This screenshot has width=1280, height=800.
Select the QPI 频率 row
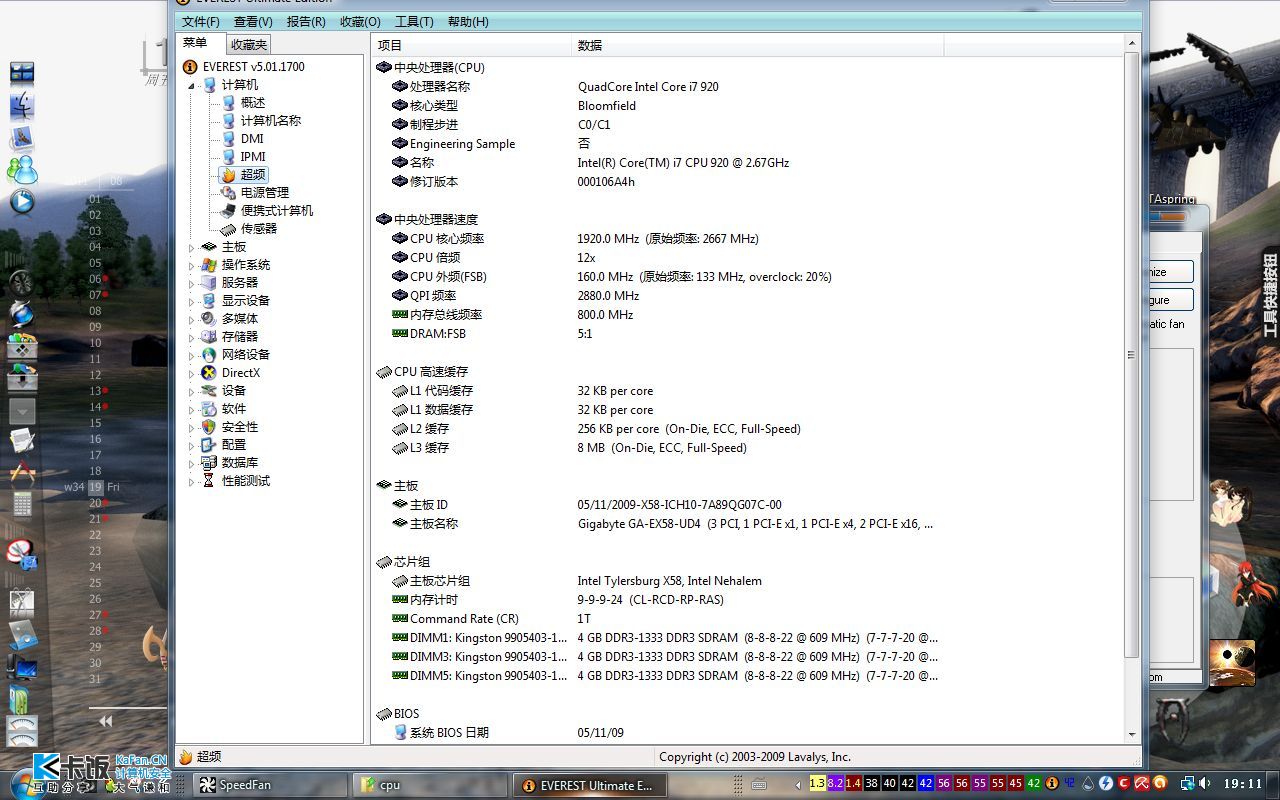(x=747, y=296)
